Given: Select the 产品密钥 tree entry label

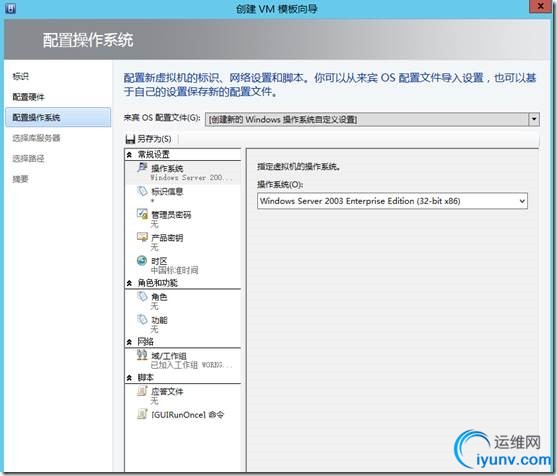Looking at the screenshot, I should (x=167, y=238).
